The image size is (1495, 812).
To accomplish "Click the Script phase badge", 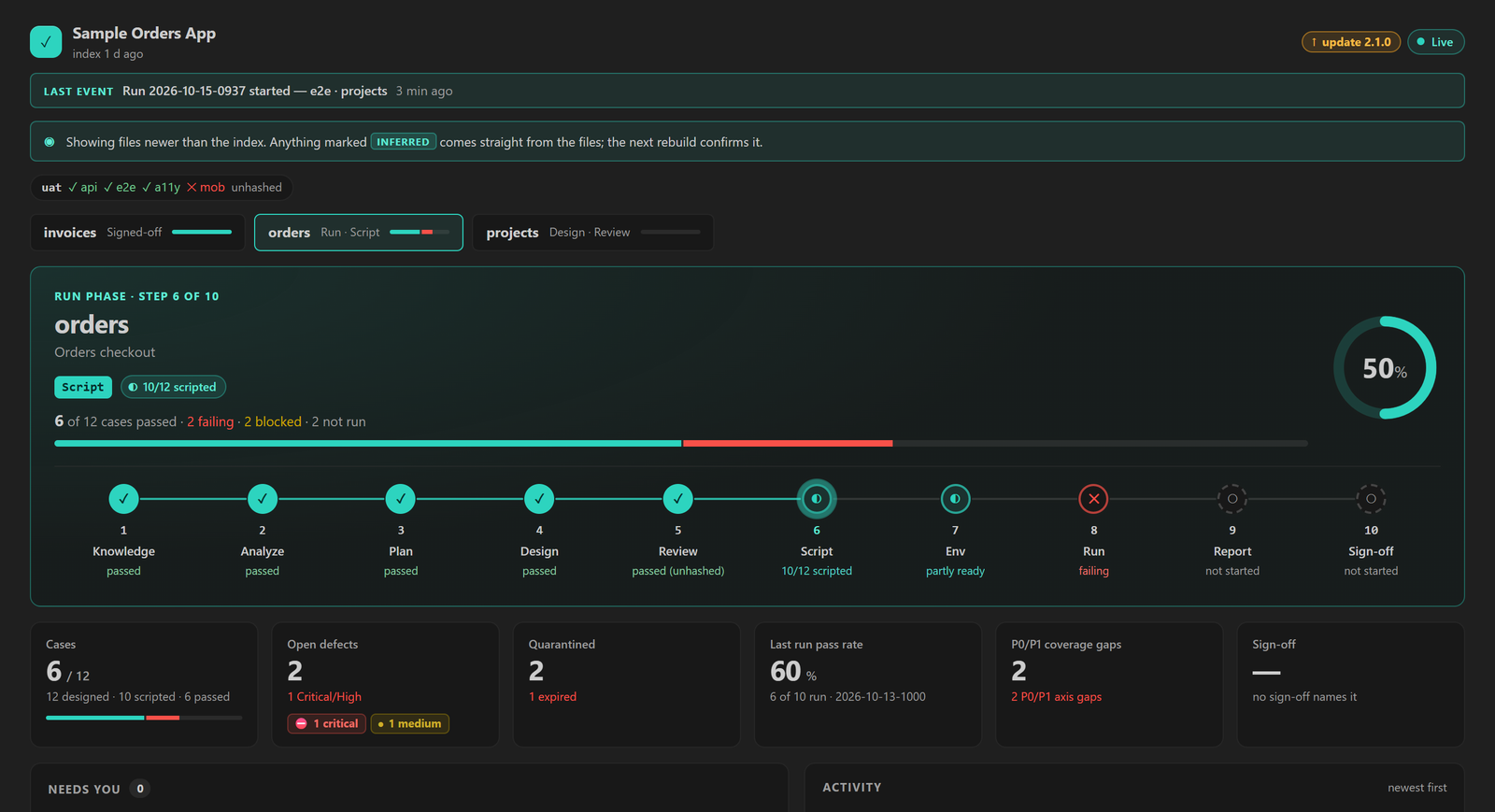I will 83,387.
